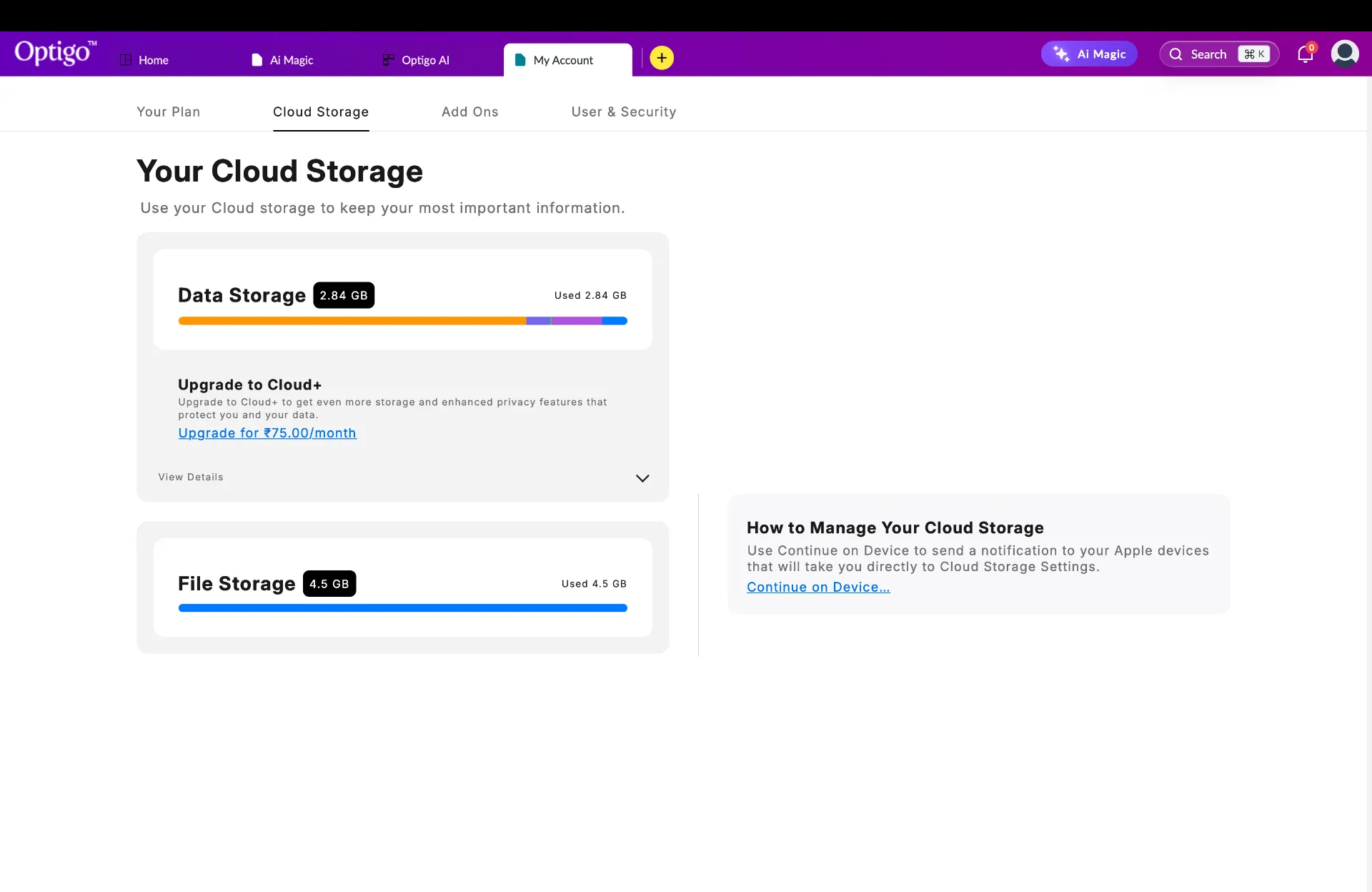Click the Optigo logo
This screenshot has height=892, width=1372.
pyautogui.click(x=55, y=54)
